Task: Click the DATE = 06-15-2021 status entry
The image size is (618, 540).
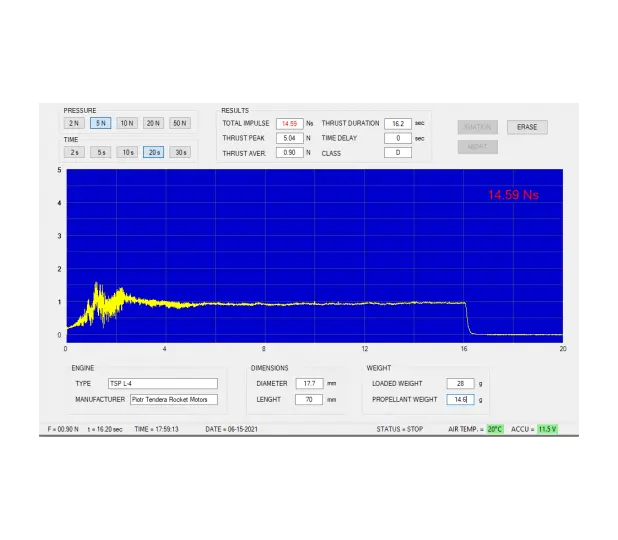Action: point(231,429)
